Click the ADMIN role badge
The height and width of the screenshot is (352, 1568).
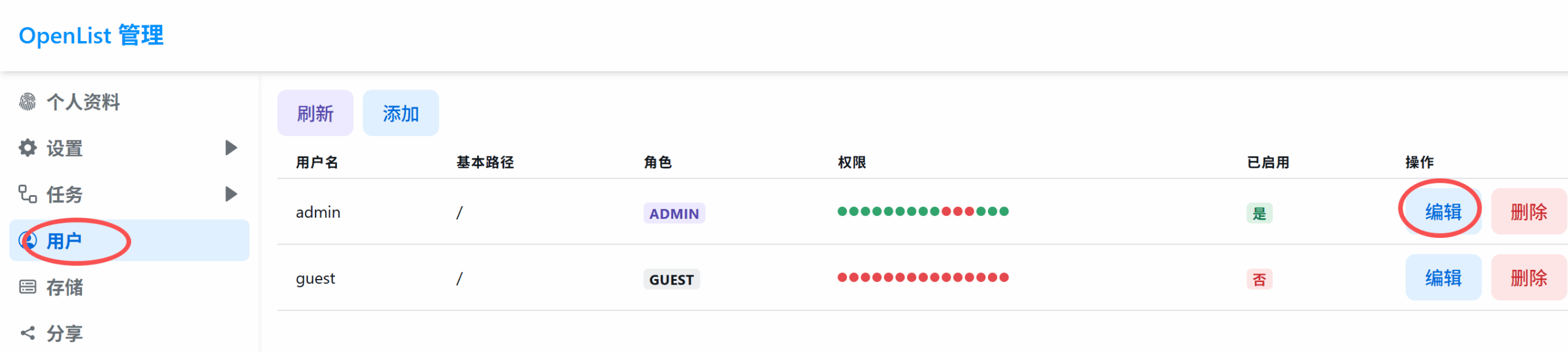coord(674,213)
